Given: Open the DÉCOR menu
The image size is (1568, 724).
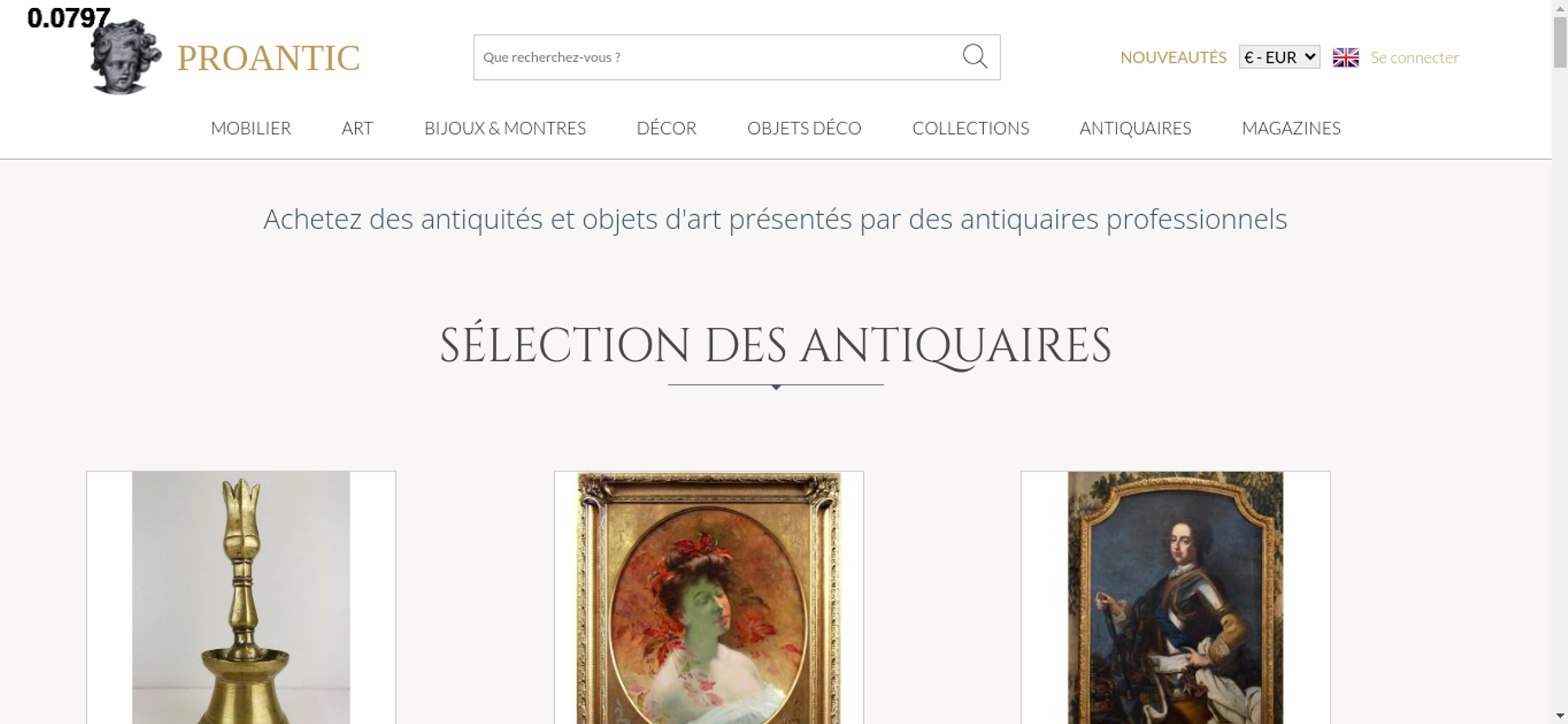Looking at the screenshot, I should click(666, 128).
